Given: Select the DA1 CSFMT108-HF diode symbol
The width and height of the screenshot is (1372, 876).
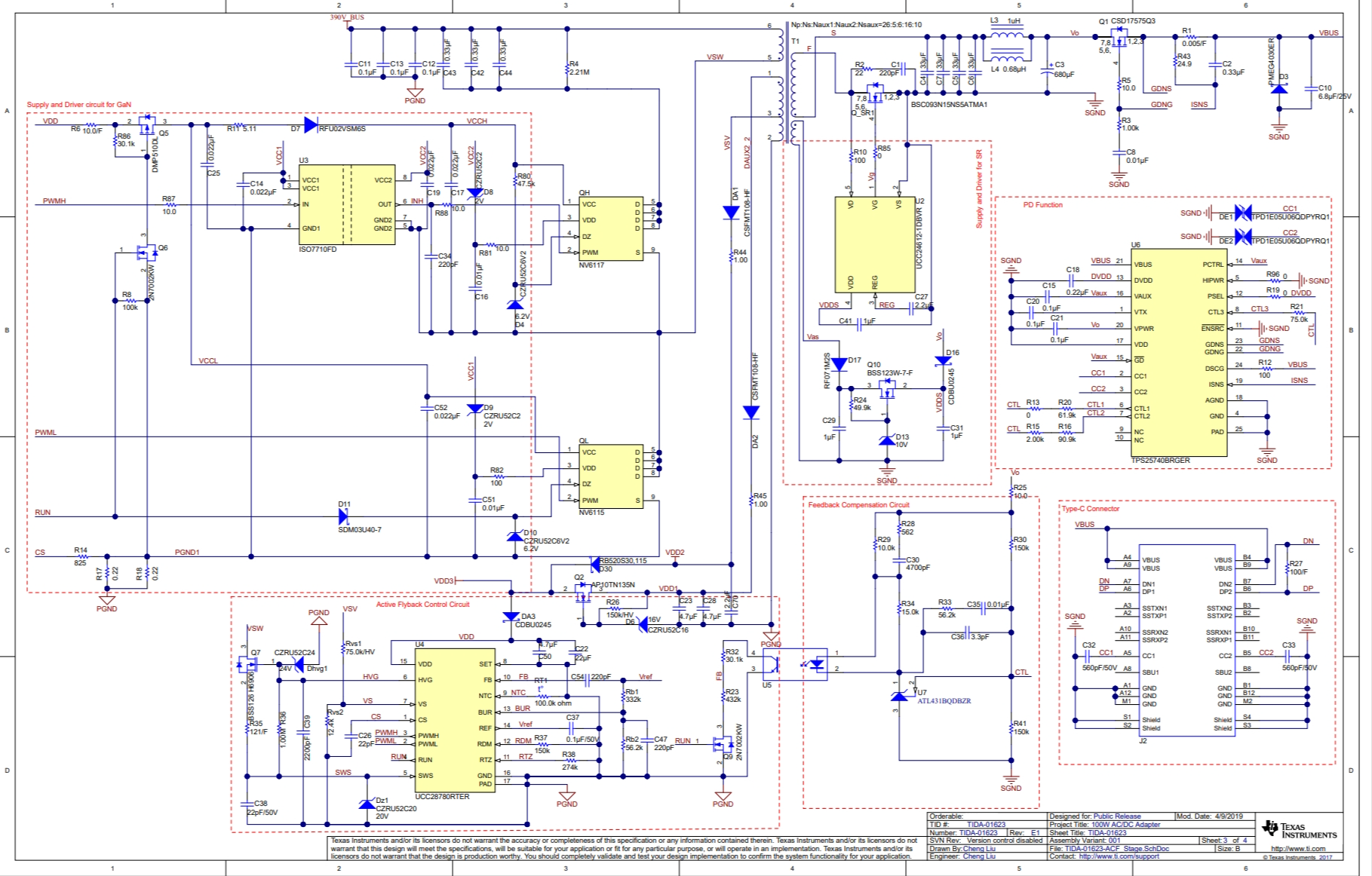Looking at the screenshot, I should tap(731, 213).
